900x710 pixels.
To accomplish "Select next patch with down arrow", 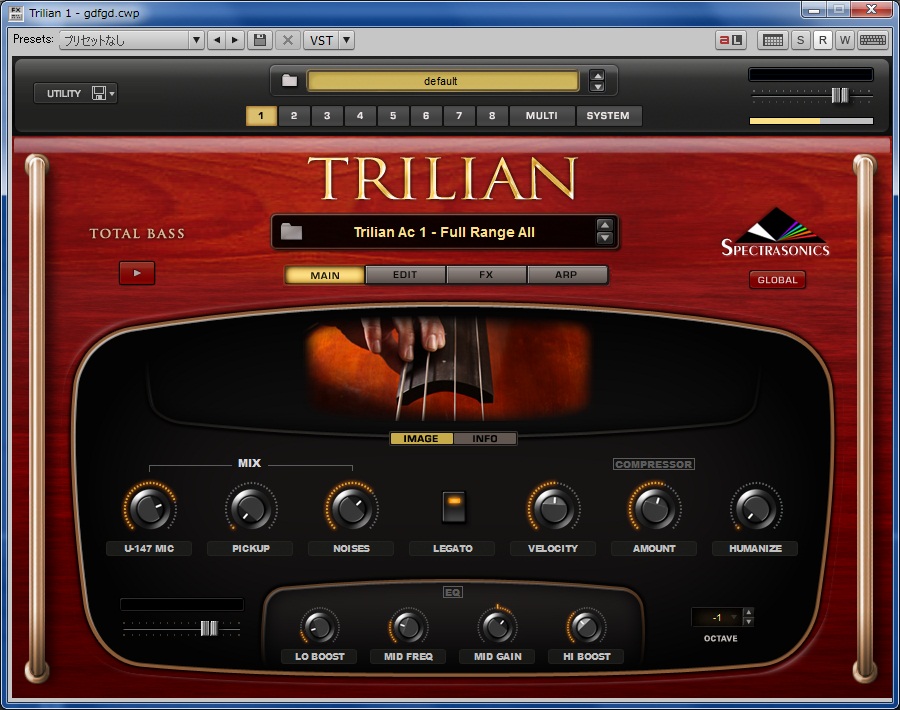I will pyautogui.click(x=604, y=238).
